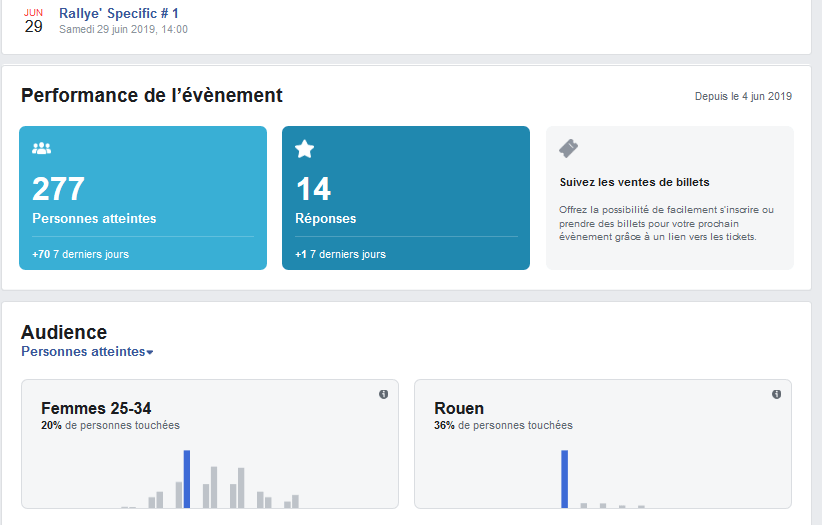
Task: Click the event date Samedi 29 juin 2019
Action: [123, 30]
